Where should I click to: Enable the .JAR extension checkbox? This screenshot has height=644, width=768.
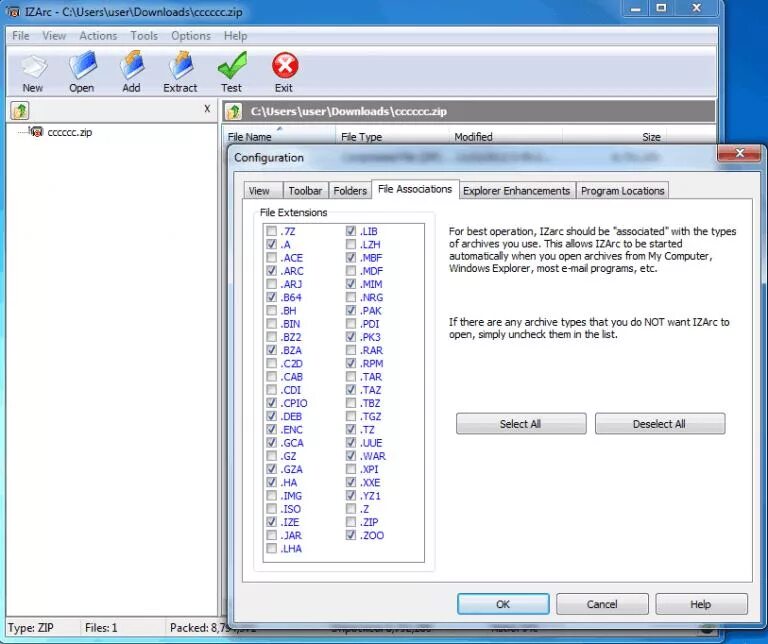coord(271,535)
